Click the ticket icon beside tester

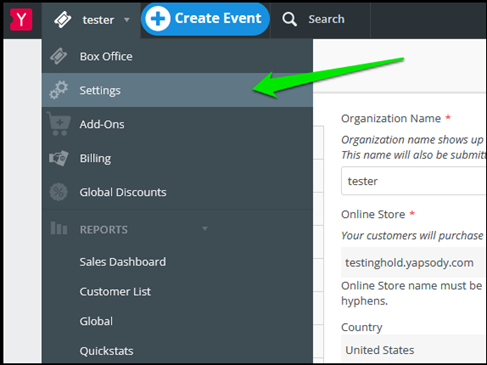click(63, 19)
